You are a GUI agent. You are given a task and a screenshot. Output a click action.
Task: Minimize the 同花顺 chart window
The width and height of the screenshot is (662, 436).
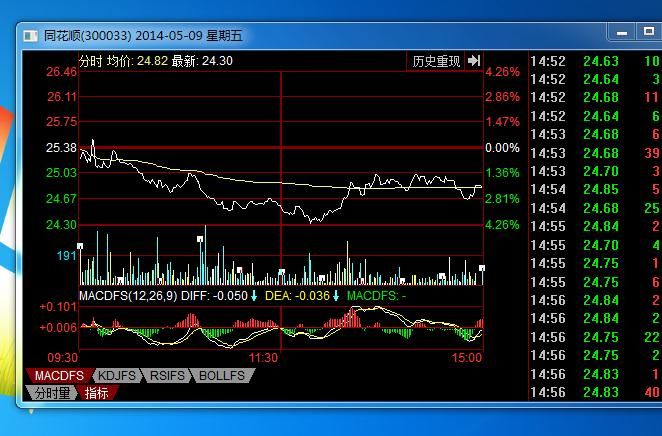pos(621,32)
